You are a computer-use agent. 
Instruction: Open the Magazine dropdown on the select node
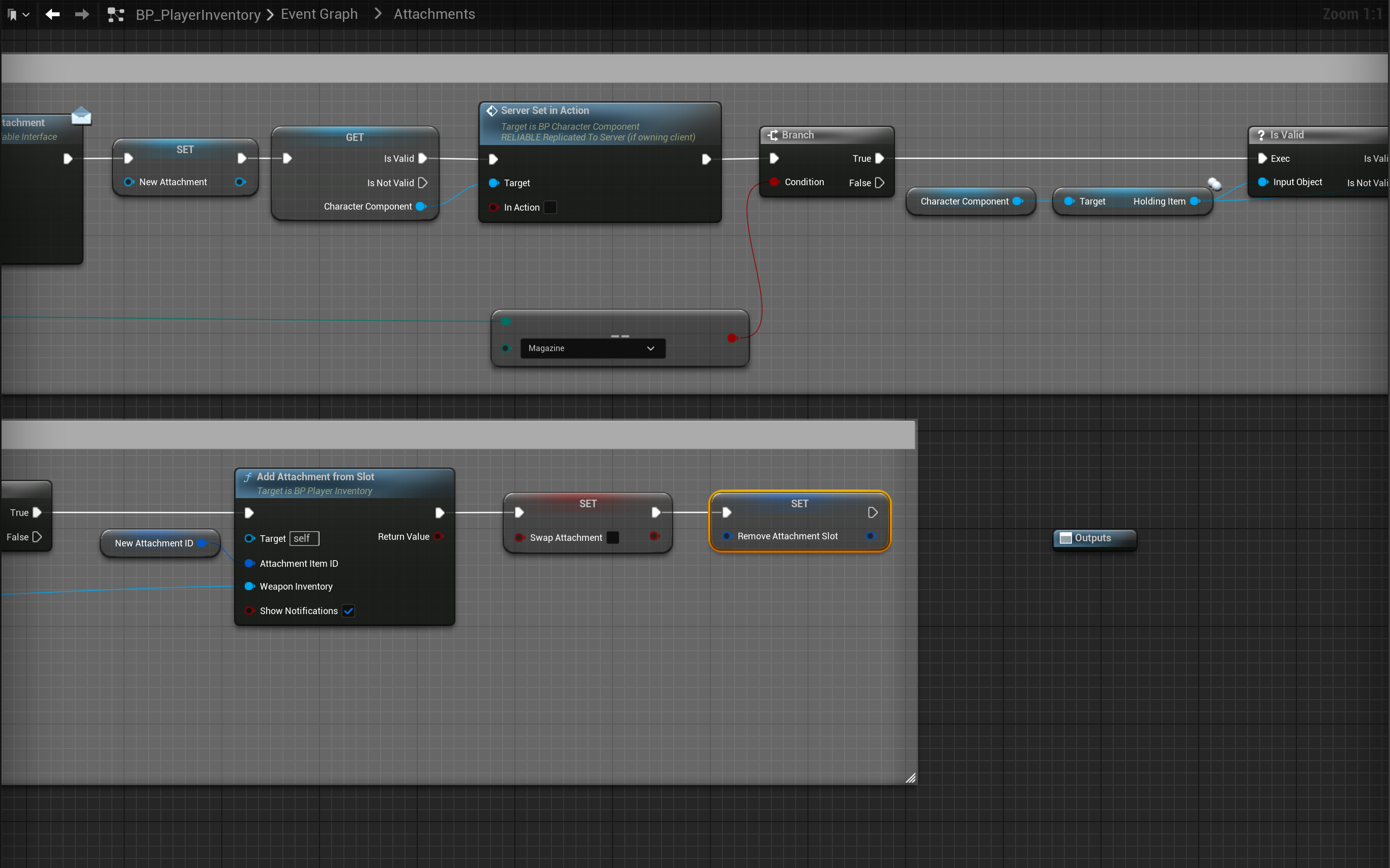coord(650,348)
